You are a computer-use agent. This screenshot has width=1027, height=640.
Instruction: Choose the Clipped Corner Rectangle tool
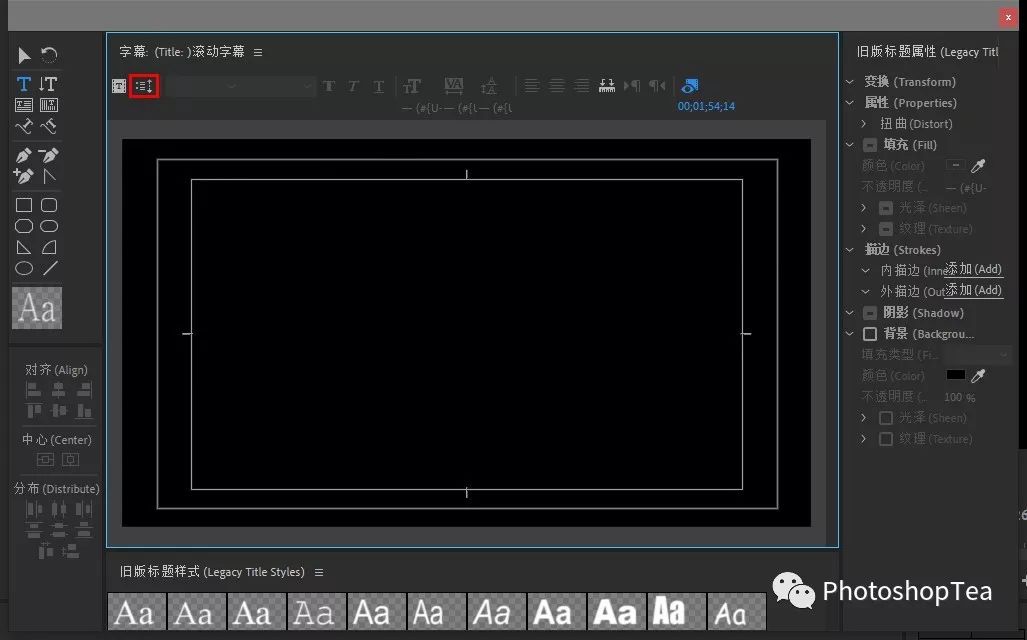pos(24,226)
